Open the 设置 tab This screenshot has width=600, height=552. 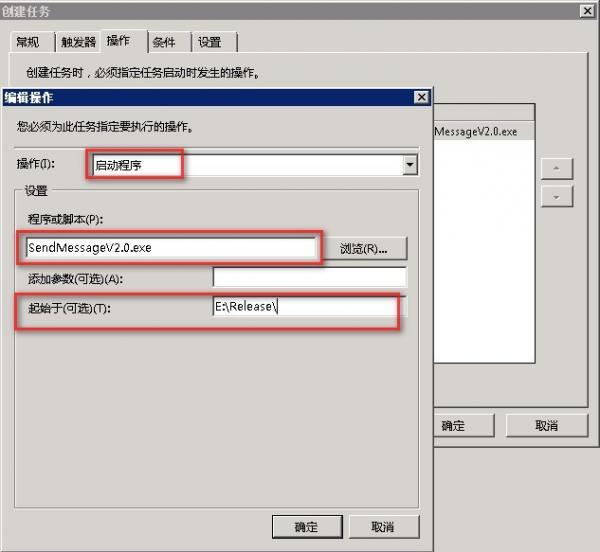tap(209, 42)
